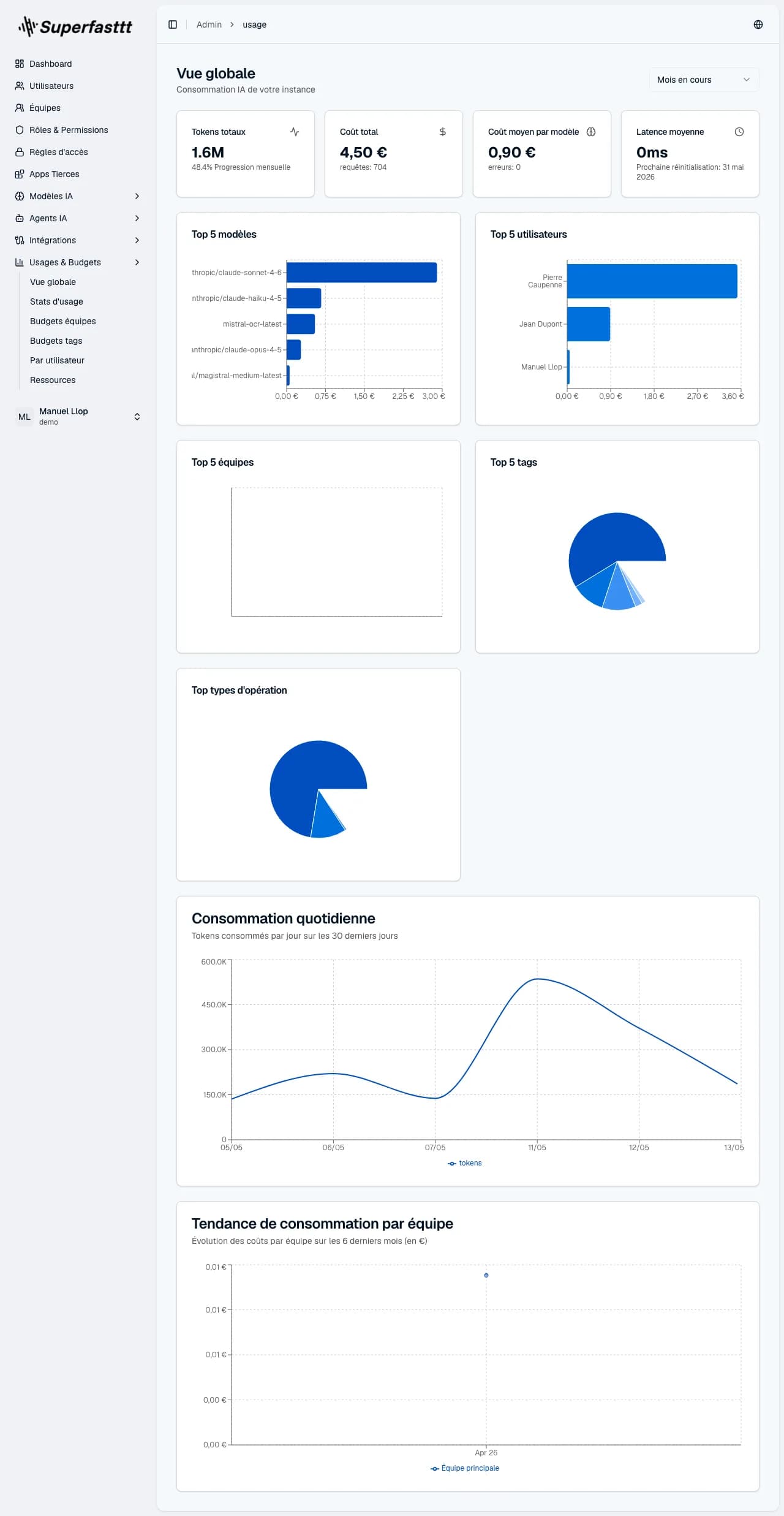Click the Jean Dupont bar
This screenshot has height=1516, width=784.
(x=589, y=324)
